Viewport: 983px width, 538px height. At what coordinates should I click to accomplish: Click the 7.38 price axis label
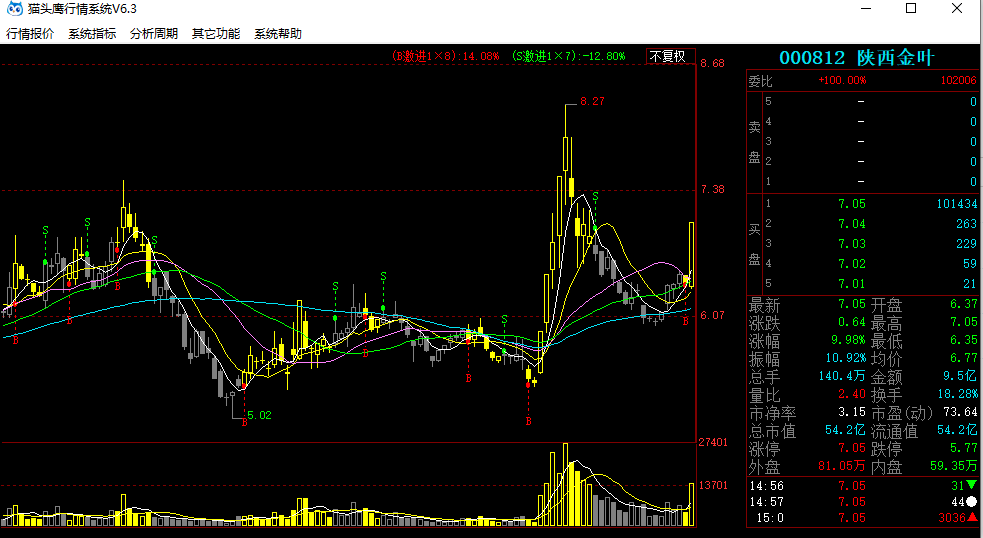tap(713, 190)
